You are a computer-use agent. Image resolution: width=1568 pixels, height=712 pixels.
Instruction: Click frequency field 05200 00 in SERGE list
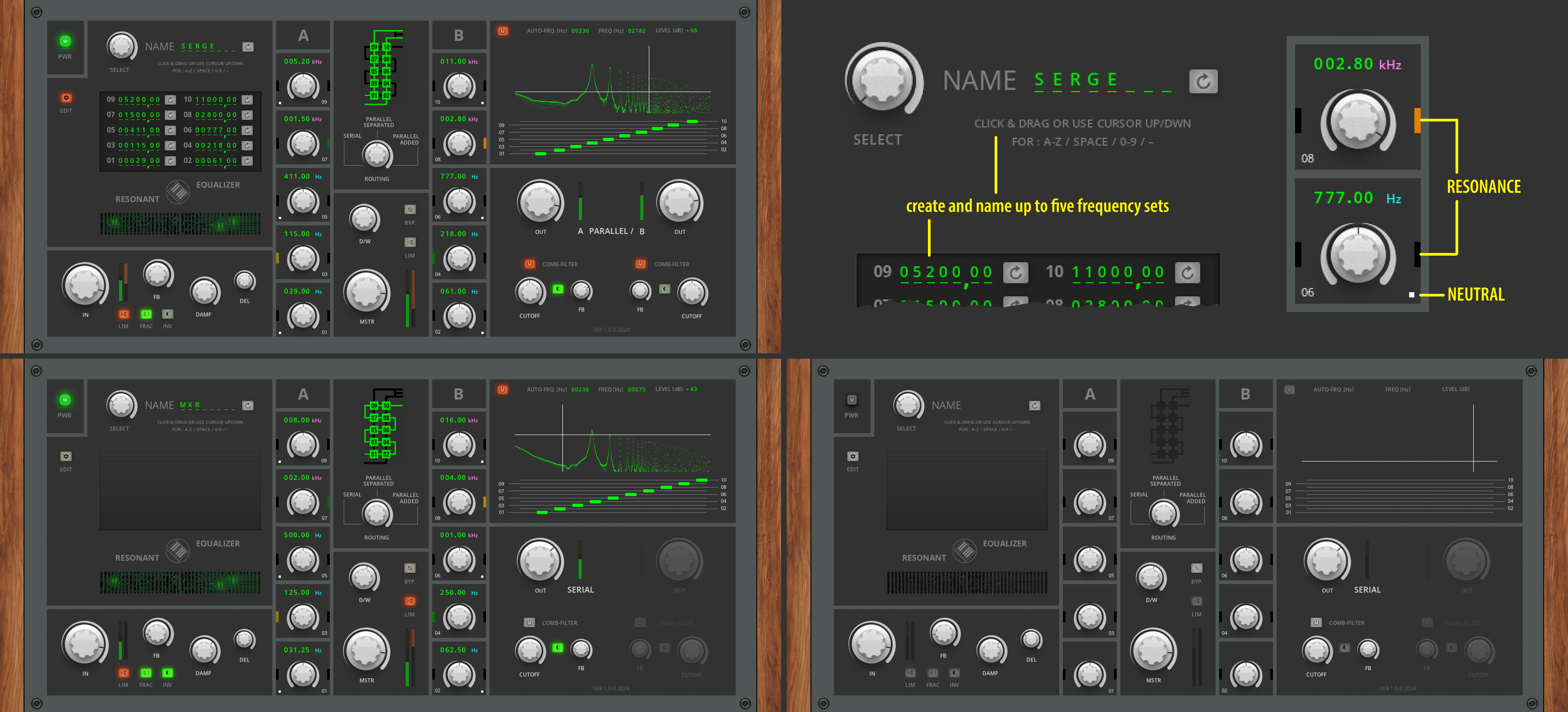139,100
